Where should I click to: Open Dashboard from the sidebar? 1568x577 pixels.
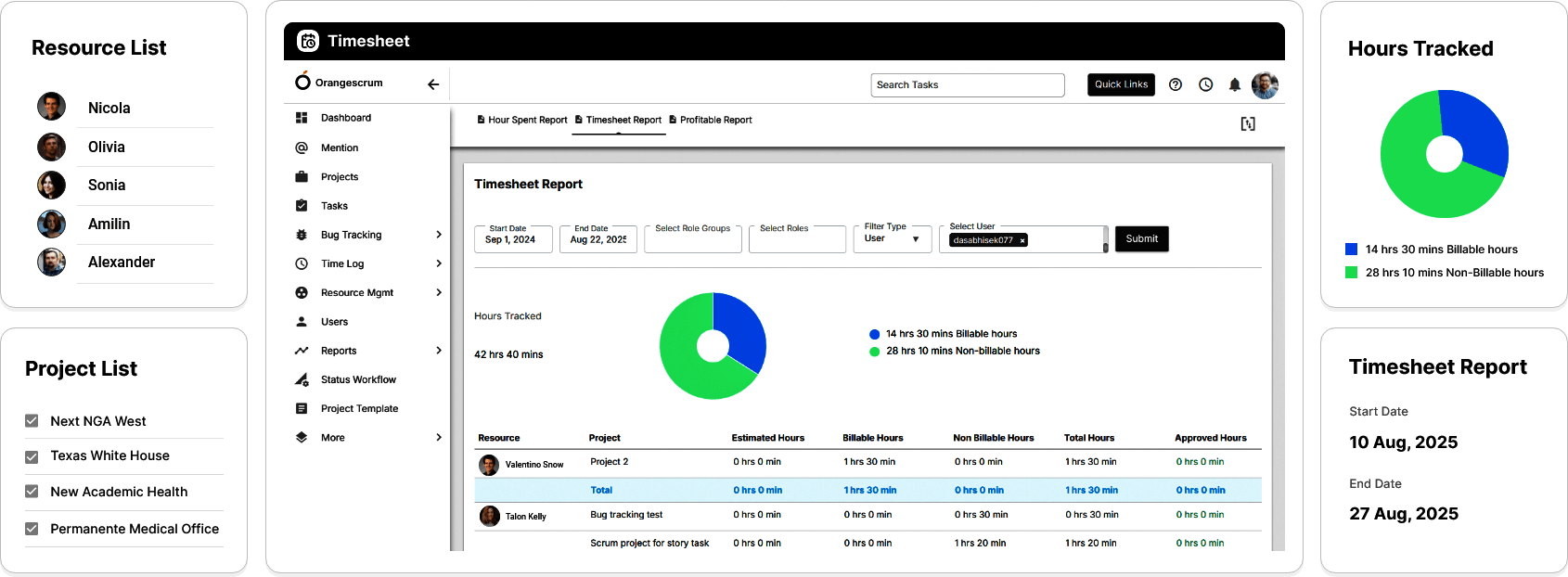pyautogui.click(x=345, y=118)
